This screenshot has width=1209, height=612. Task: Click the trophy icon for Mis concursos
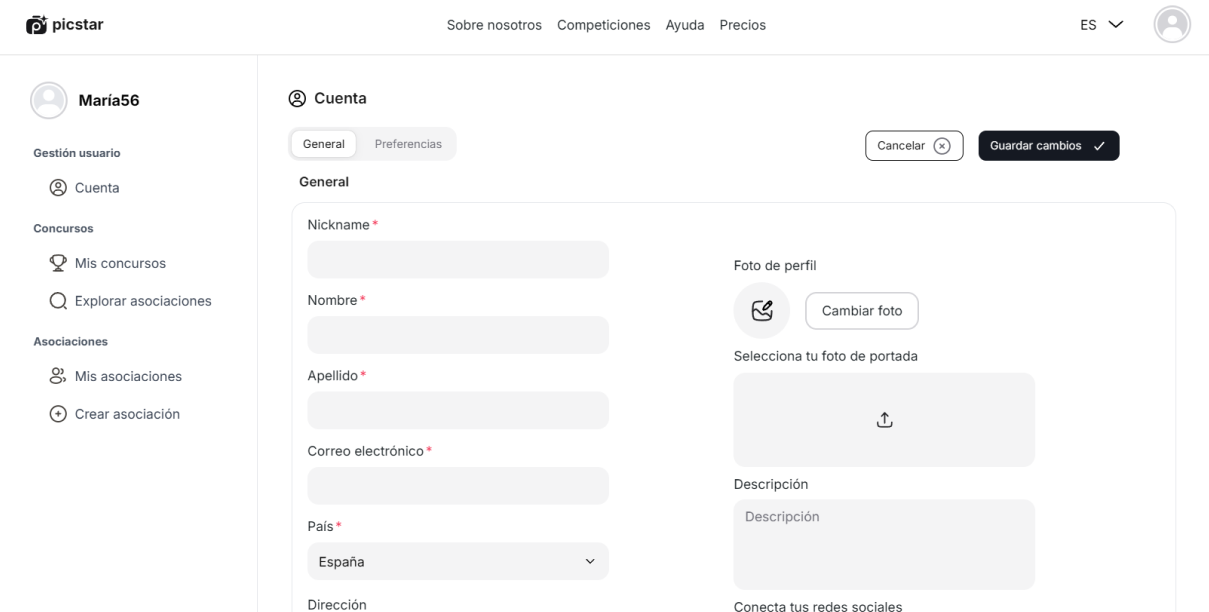[58, 263]
